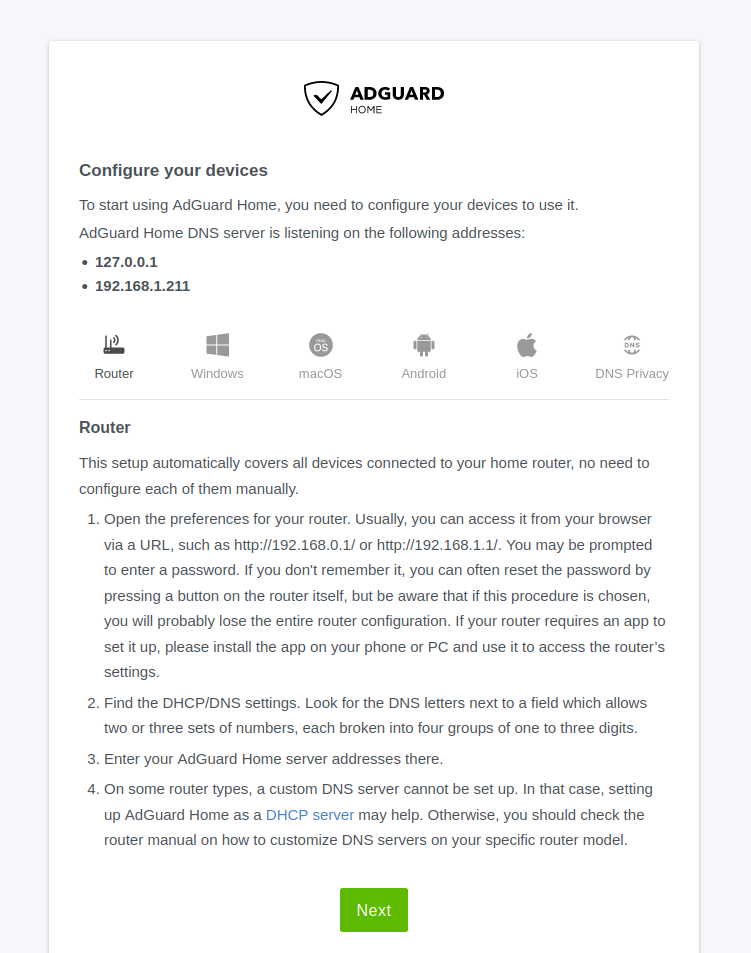
Task: Click the ADGUARD HOME wordmark
Action: tap(396, 98)
